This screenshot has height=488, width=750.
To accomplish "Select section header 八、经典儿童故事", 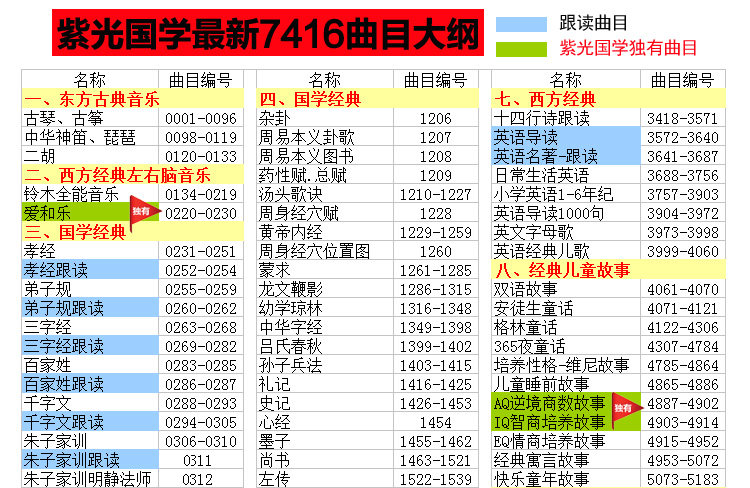I will pyautogui.click(x=608, y=270).
